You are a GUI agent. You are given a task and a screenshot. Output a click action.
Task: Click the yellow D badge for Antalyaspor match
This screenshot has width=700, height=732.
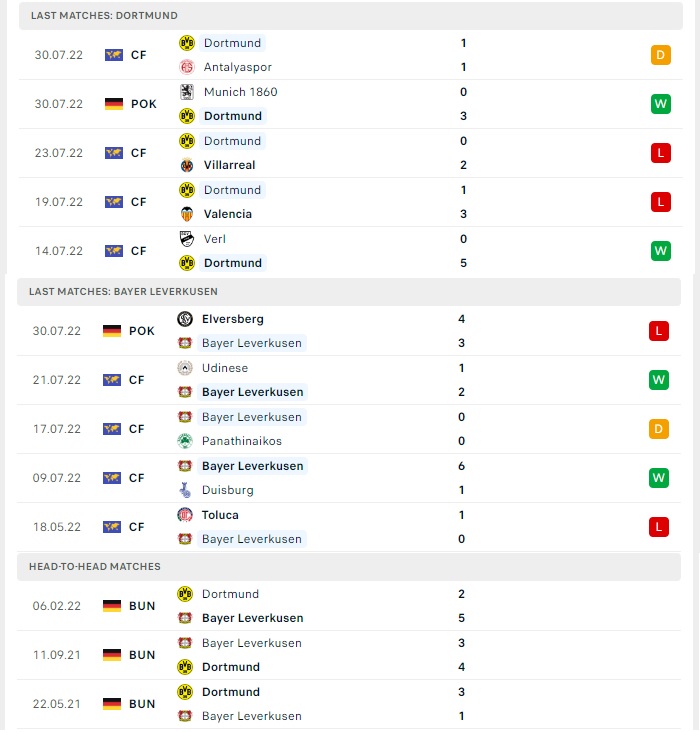[661, 55]
